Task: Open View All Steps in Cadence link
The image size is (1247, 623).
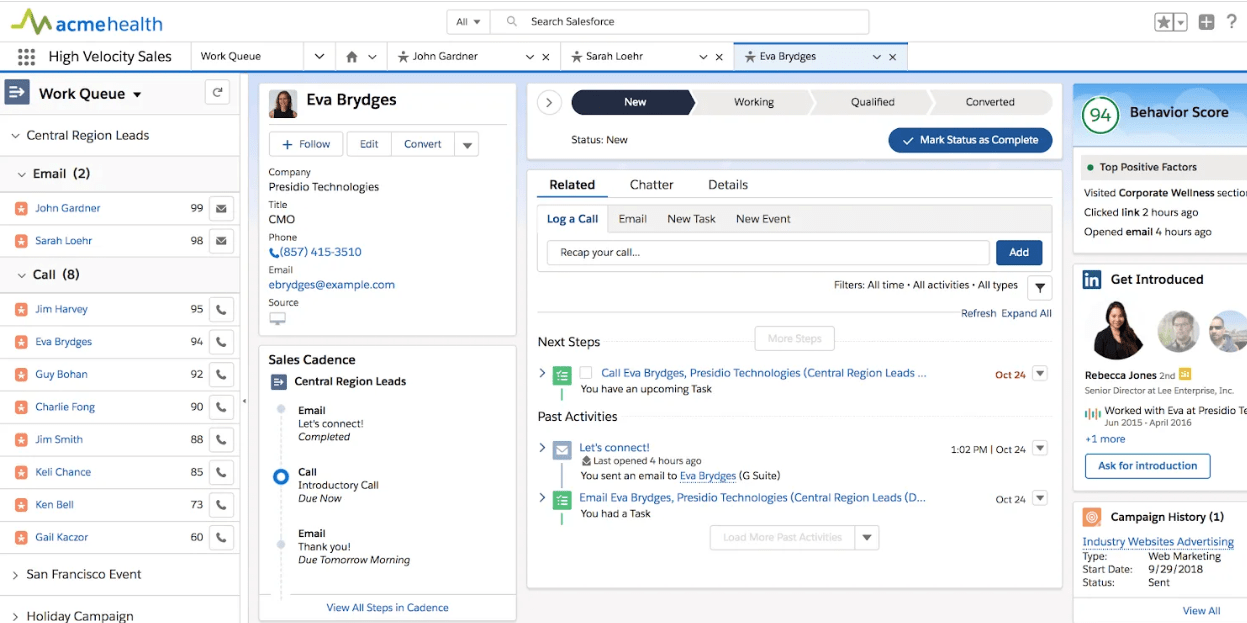Action: (x=387, y=608)
